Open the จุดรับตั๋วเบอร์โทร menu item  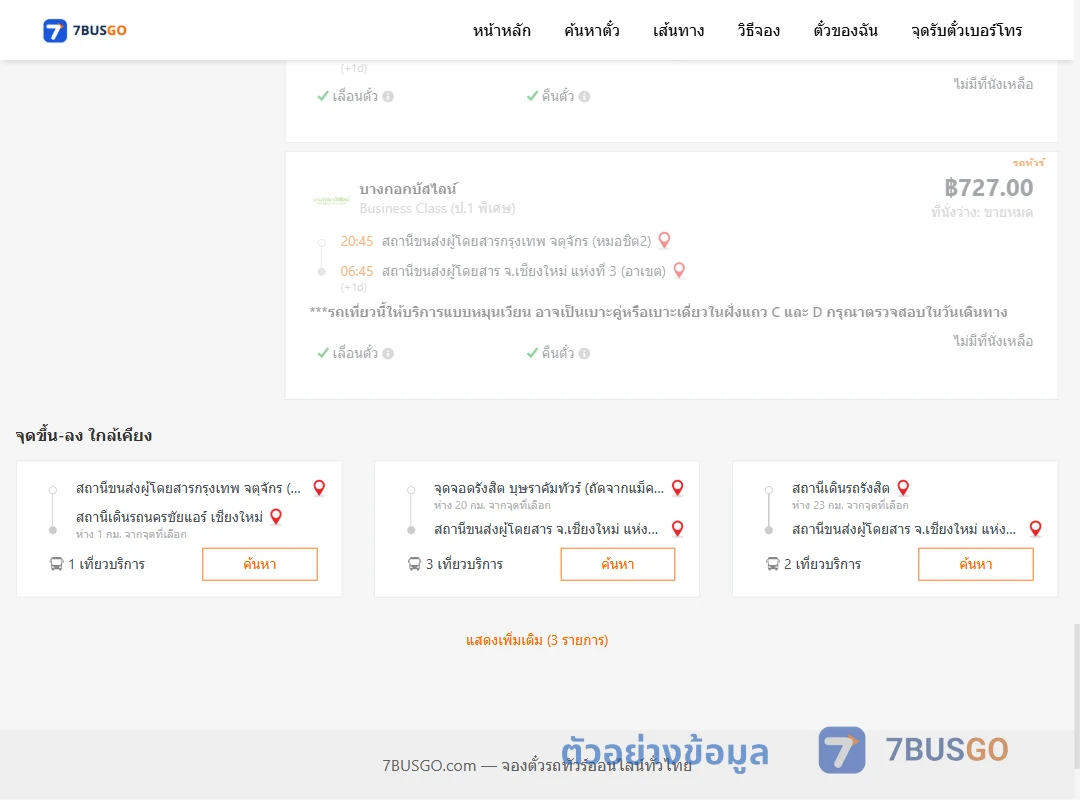(x=966, y=30)
